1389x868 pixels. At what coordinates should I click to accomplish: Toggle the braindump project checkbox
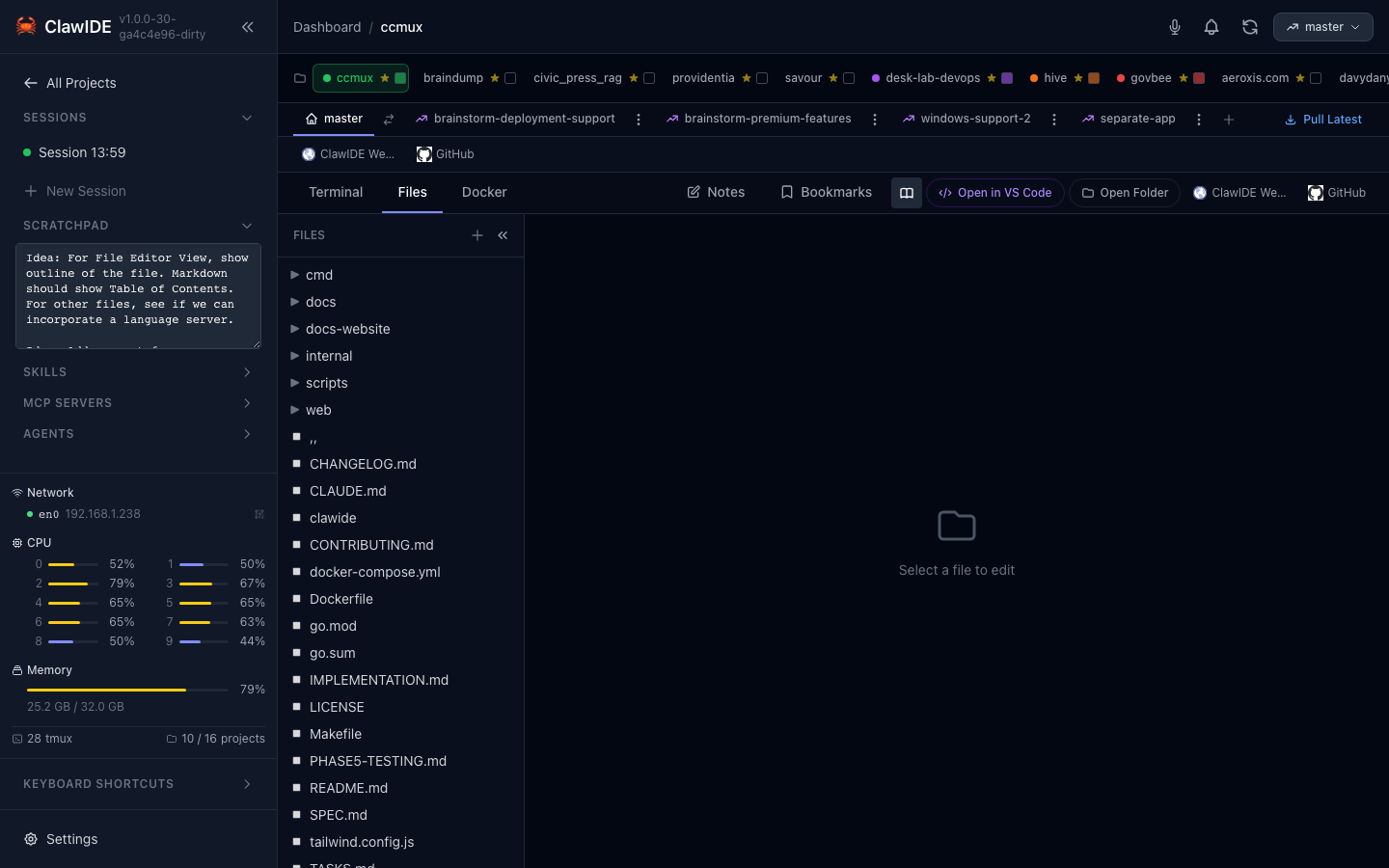point(509,78)
